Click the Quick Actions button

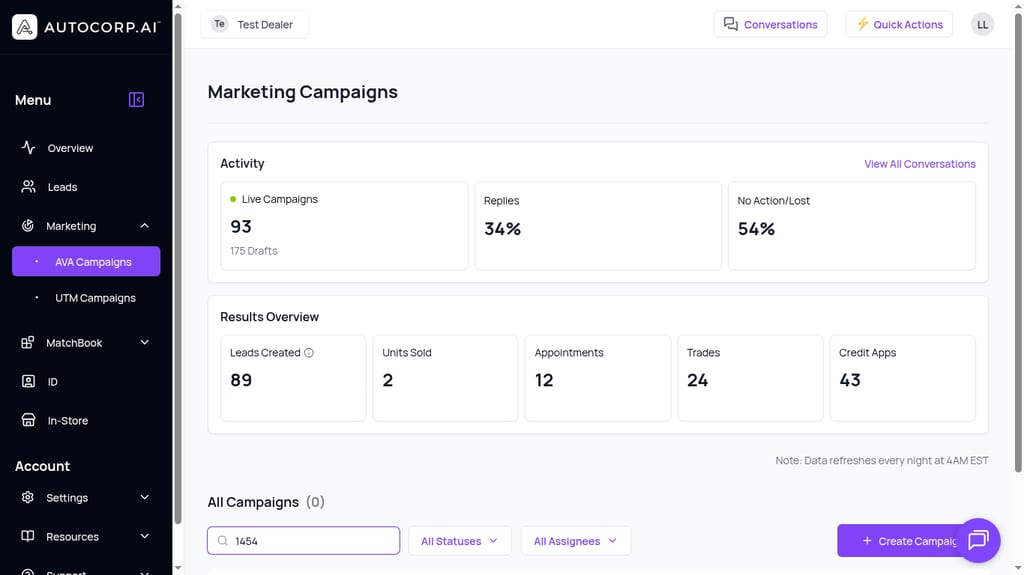(x=899, y=24)
